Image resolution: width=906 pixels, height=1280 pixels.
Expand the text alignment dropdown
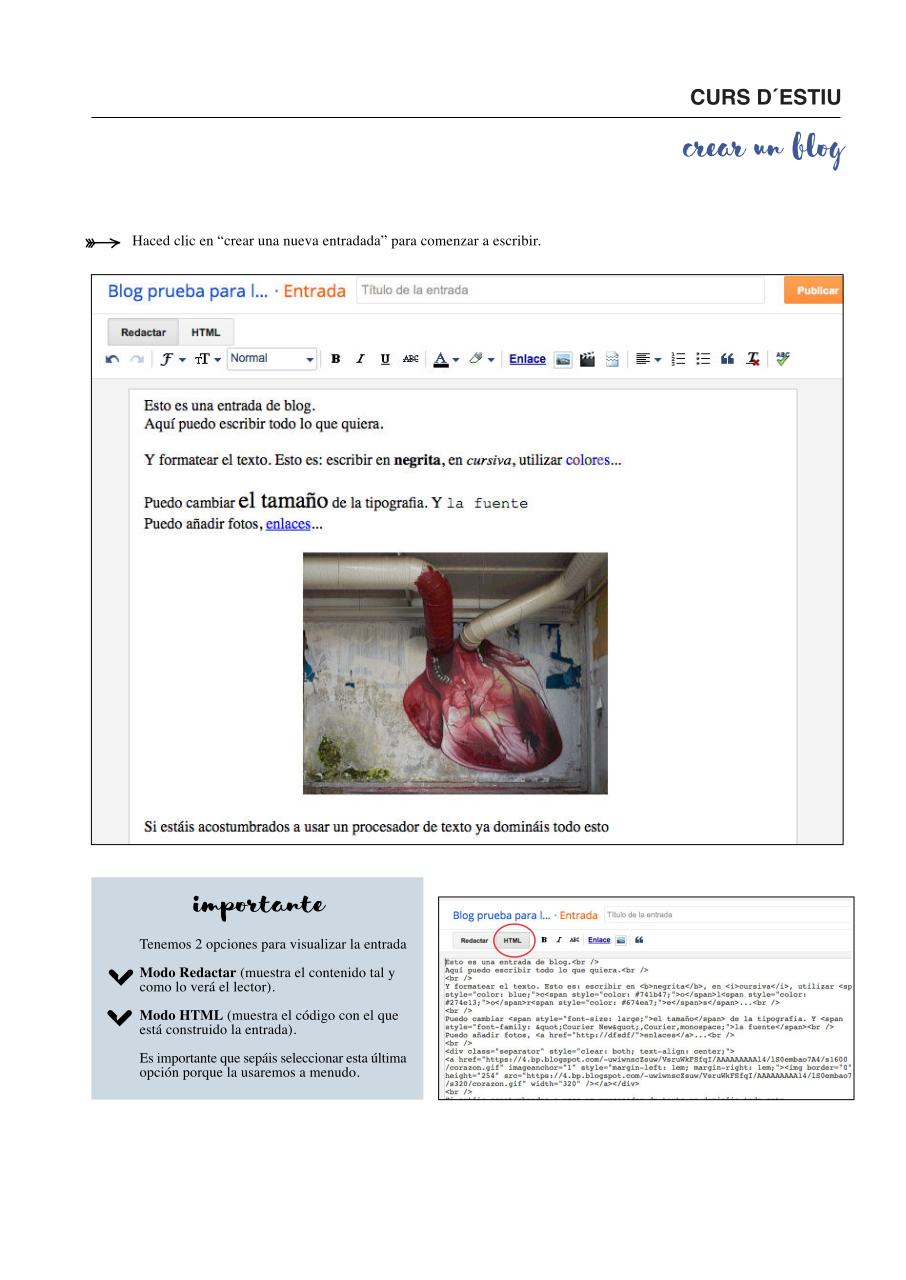coord(649,359)
